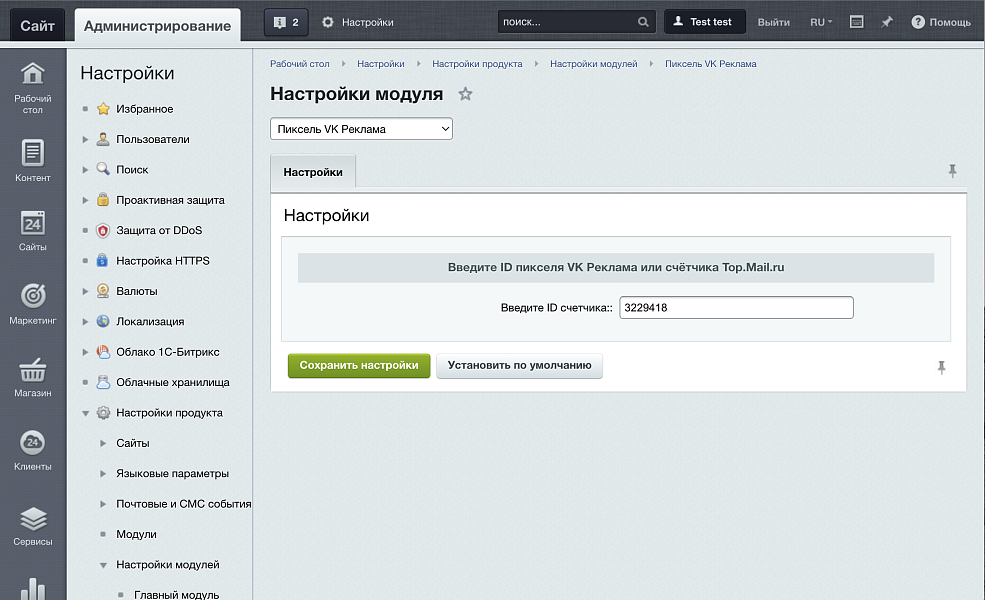Open the Пиксель VK Реклама module selector
Viewport: 985px width, 600px height.
pyautogui.click(x=361, y=128)
